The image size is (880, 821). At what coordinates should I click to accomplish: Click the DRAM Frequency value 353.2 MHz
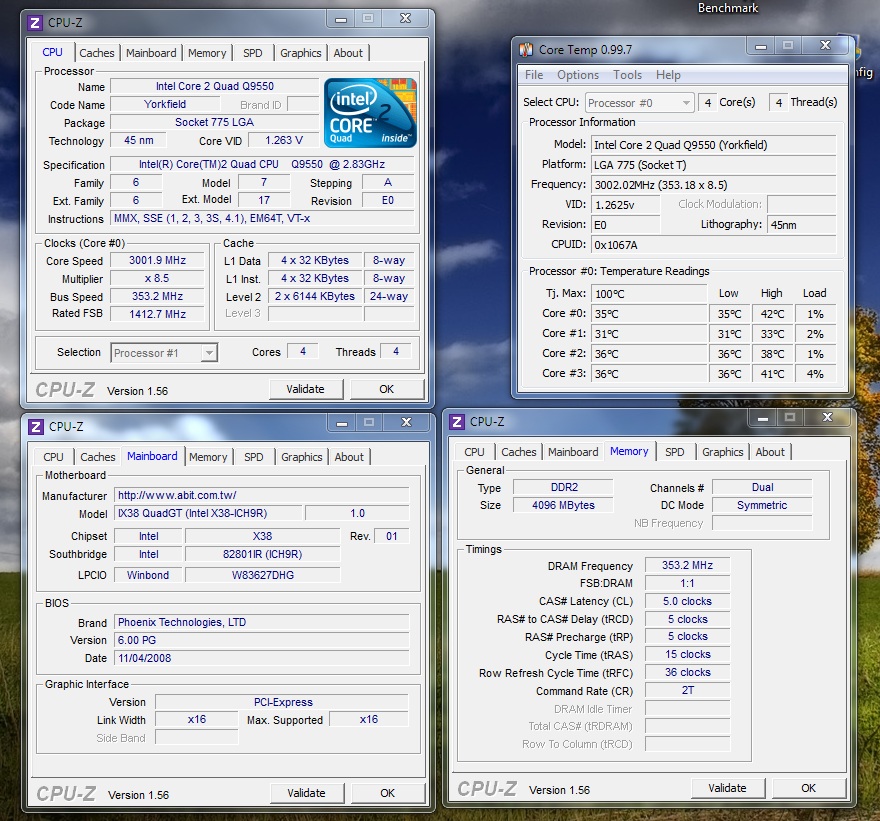click(x=688, y=565)
